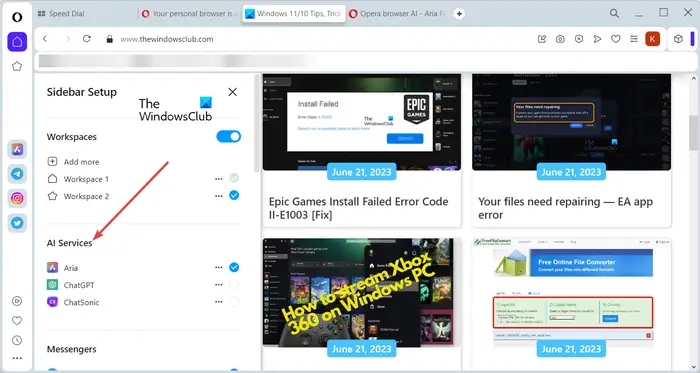
Task: Open Epic Games Install Failed article
Action: (358, 208)
